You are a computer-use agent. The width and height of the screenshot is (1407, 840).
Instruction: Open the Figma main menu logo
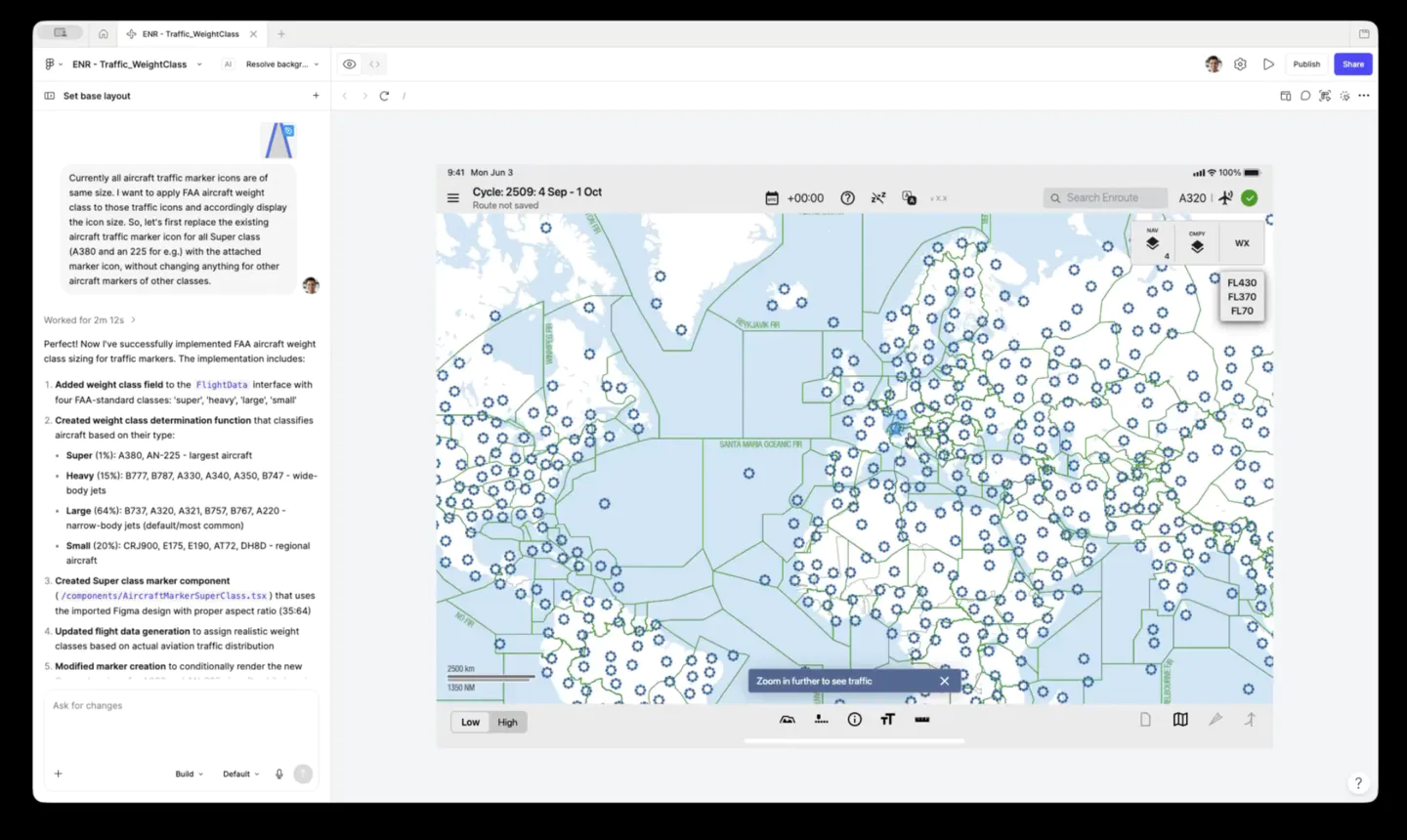[50, 64]
